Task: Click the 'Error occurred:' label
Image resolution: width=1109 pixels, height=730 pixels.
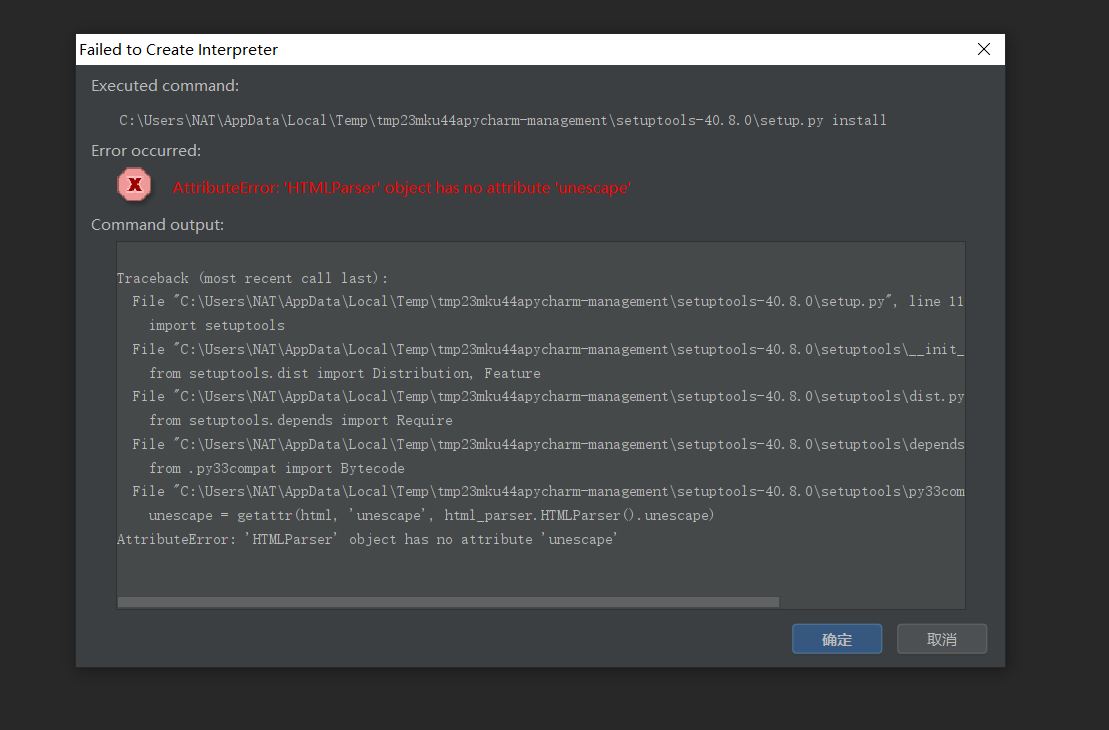Action: tap(146, 151)
